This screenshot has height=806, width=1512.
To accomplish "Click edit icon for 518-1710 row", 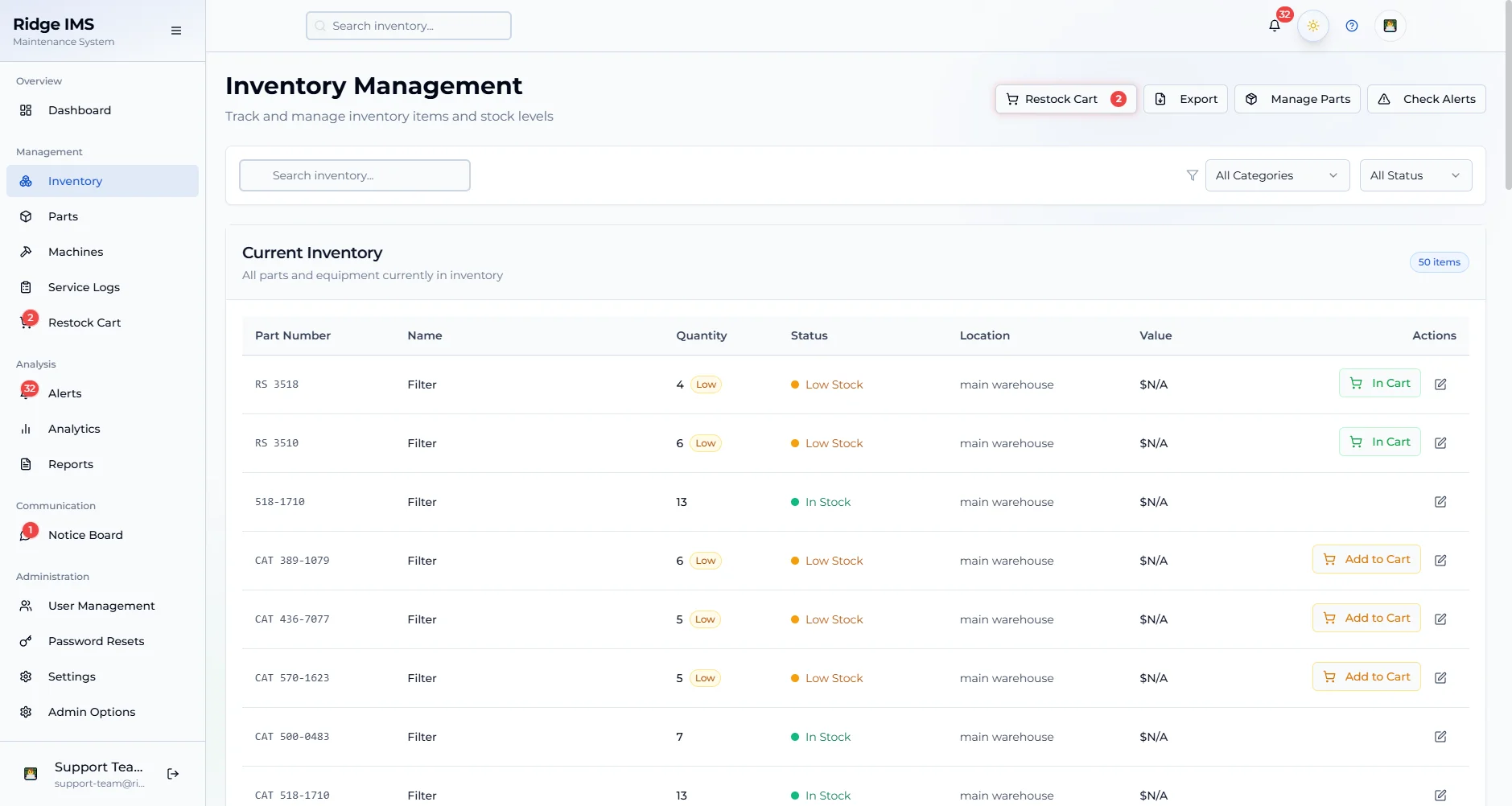I will (1440, 502).
